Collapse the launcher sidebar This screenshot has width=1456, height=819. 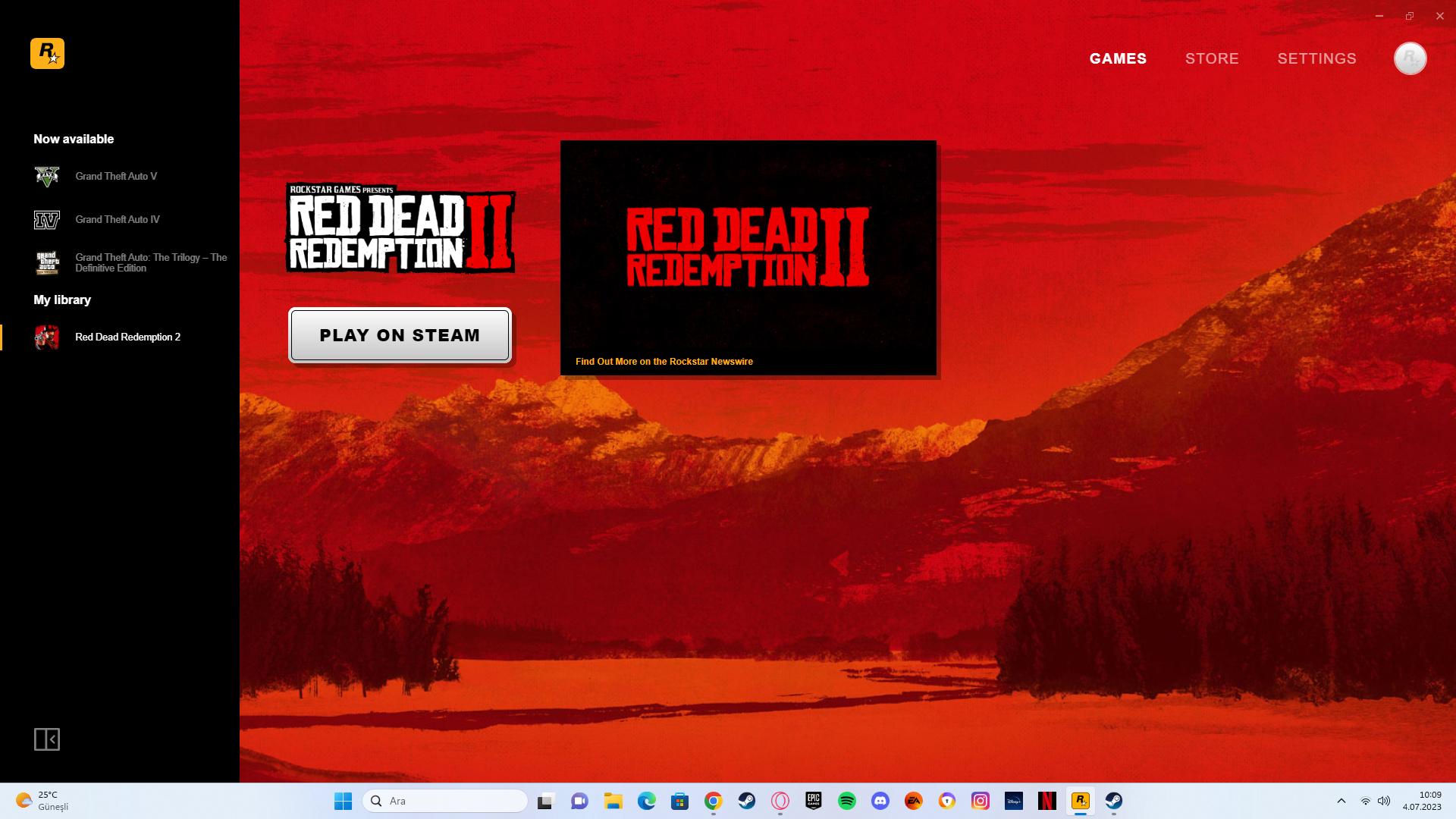49,739
